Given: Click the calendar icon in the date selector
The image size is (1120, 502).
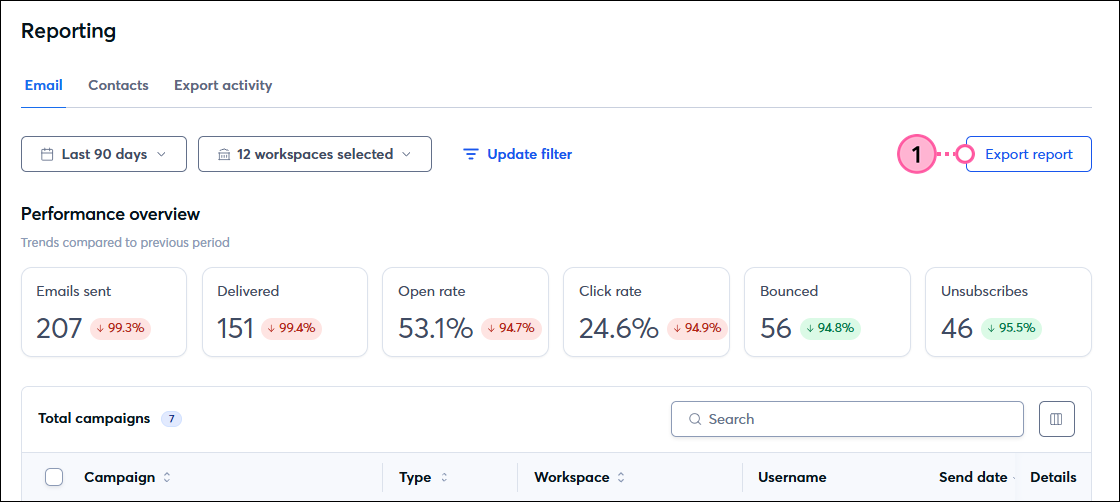Looking at the screenshot, I should [47, 154].
